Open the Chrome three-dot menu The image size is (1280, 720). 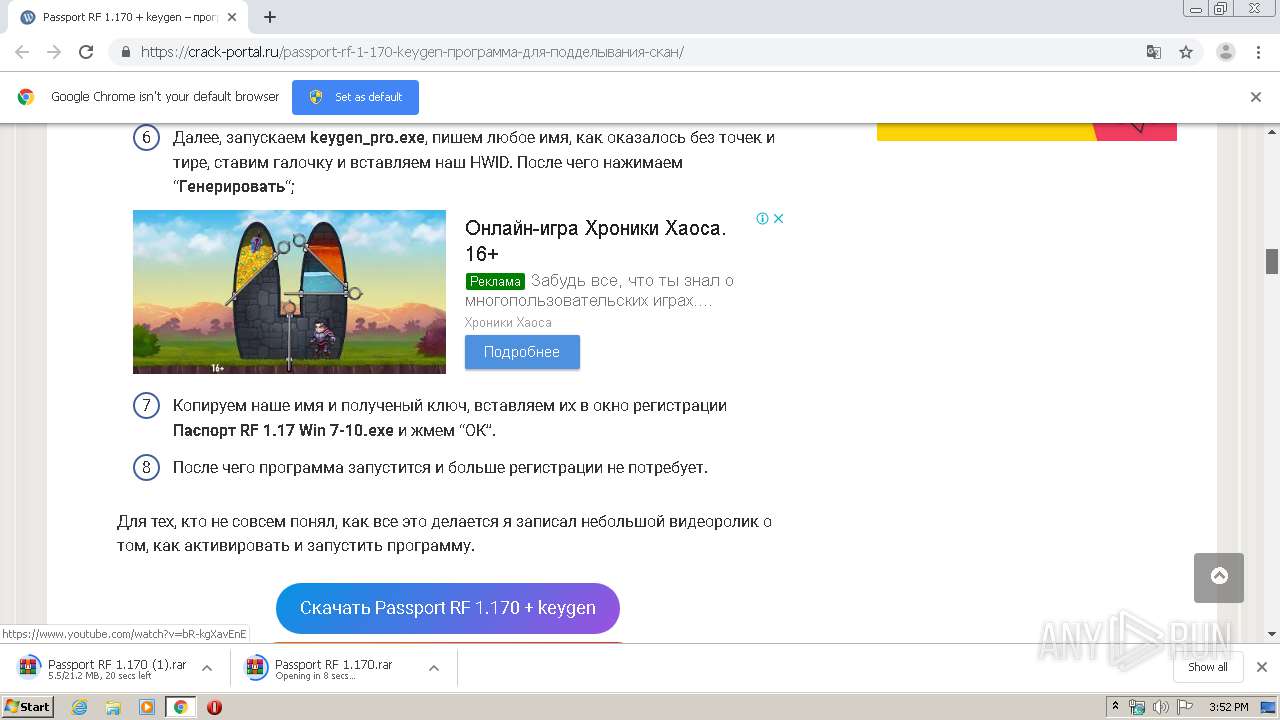(x=1258, y=52)
